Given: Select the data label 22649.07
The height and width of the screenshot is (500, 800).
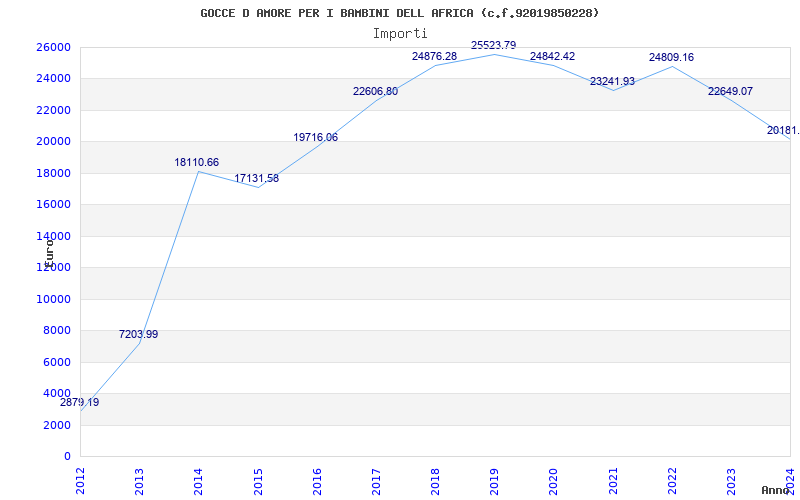Looking at the screenshot, I should (730, 91).
